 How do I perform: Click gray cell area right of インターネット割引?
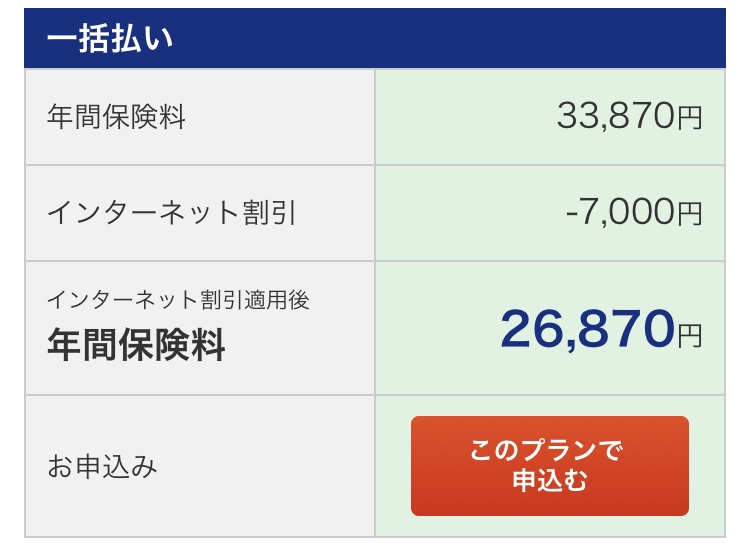(336, 212)
